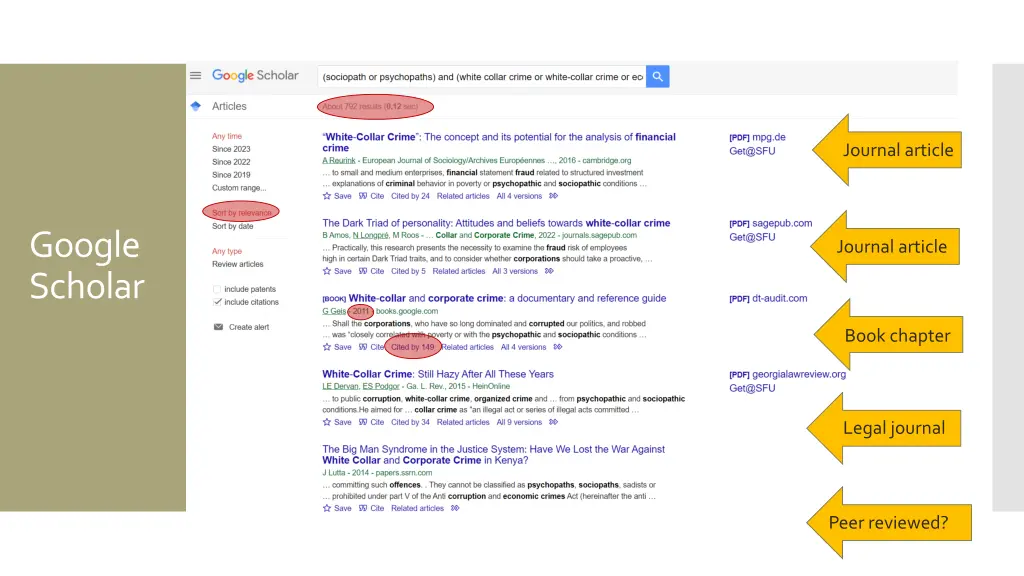This screenshot has height=576, width=1024.
Task: Click the Cite quote icon for the A Reurink result
Action: point(362,196)
